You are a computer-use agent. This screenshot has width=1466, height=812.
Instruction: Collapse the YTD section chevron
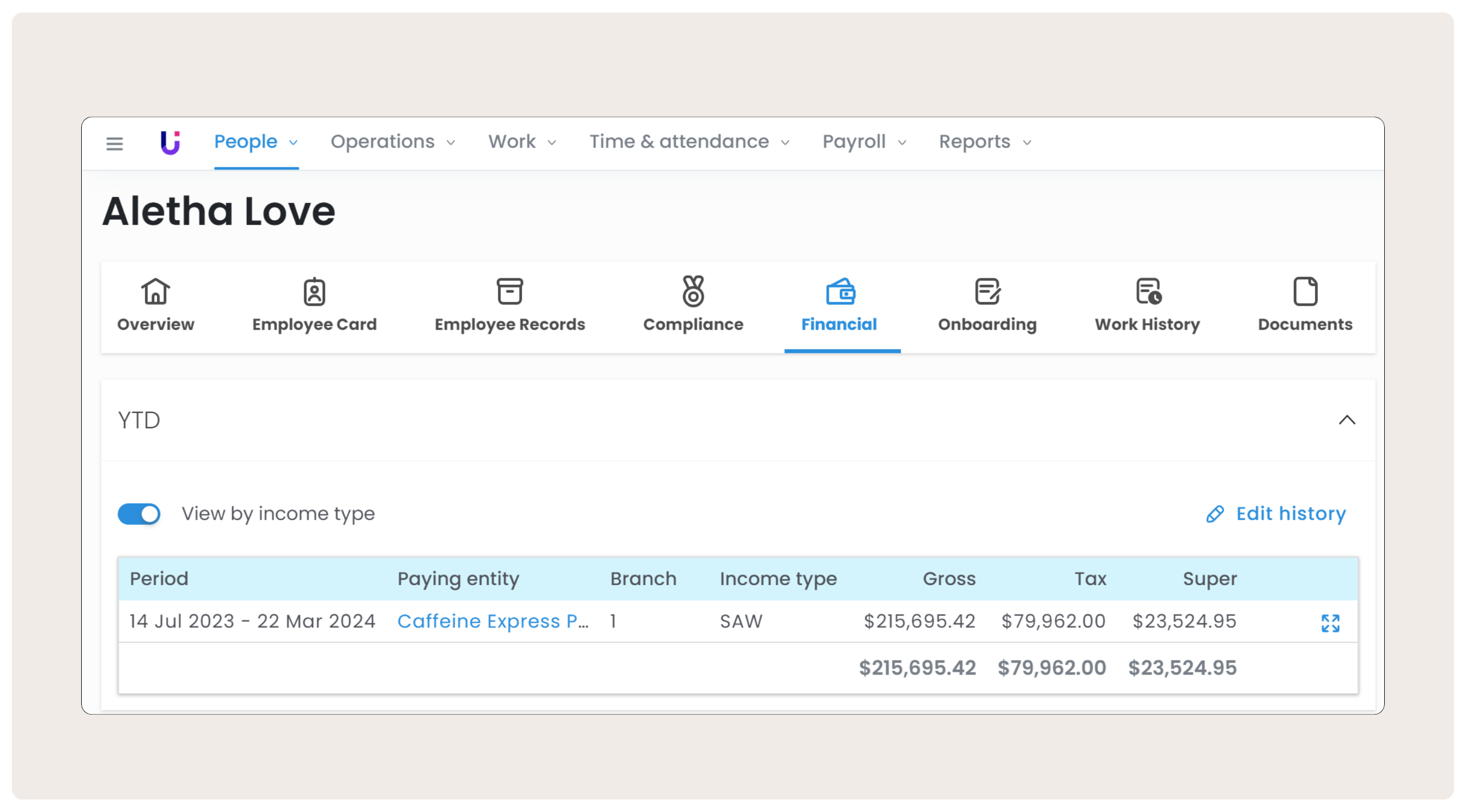coord(1346,420)
